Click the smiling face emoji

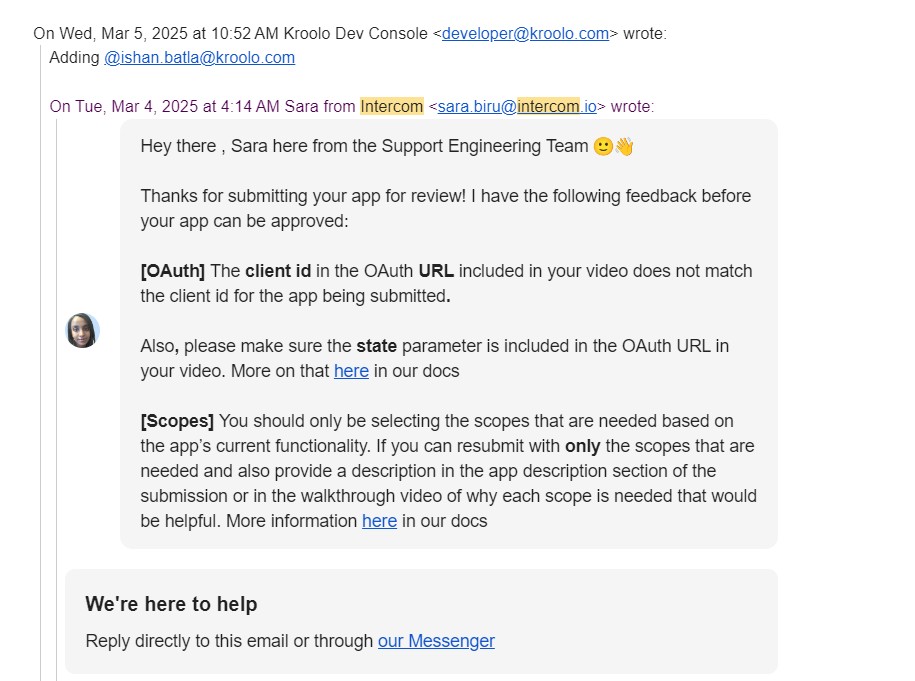603,146
